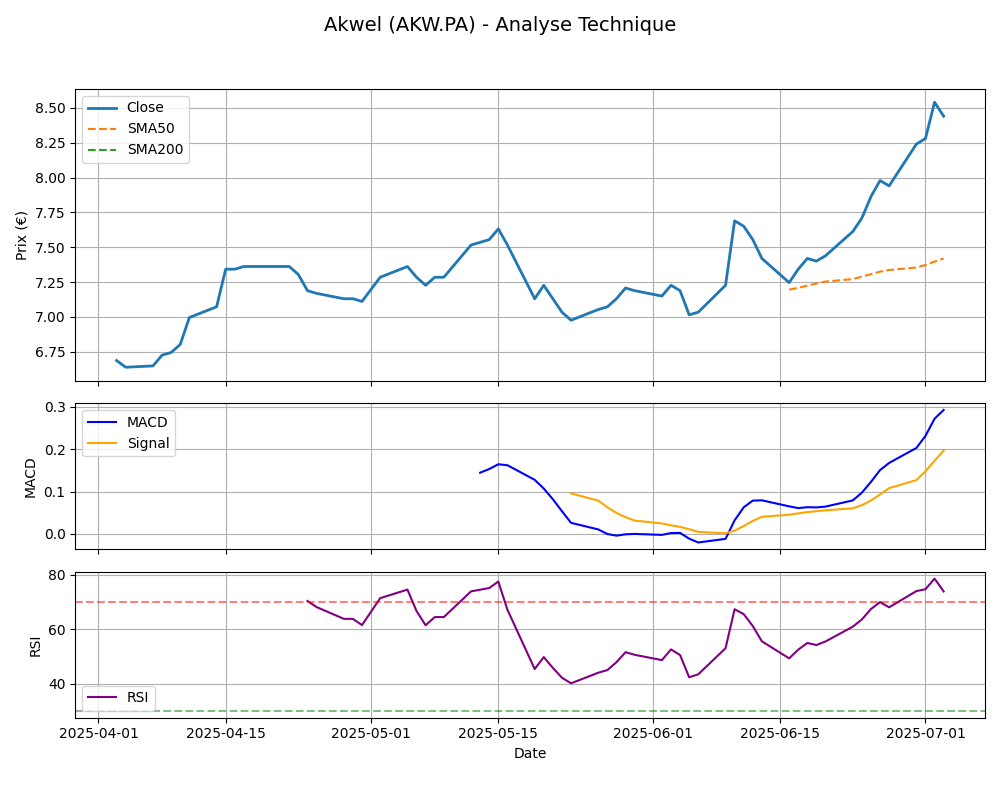Click the blue MACD line swatch in legend
Viewport: 1000px width, 800px height.
click(103, 422)
